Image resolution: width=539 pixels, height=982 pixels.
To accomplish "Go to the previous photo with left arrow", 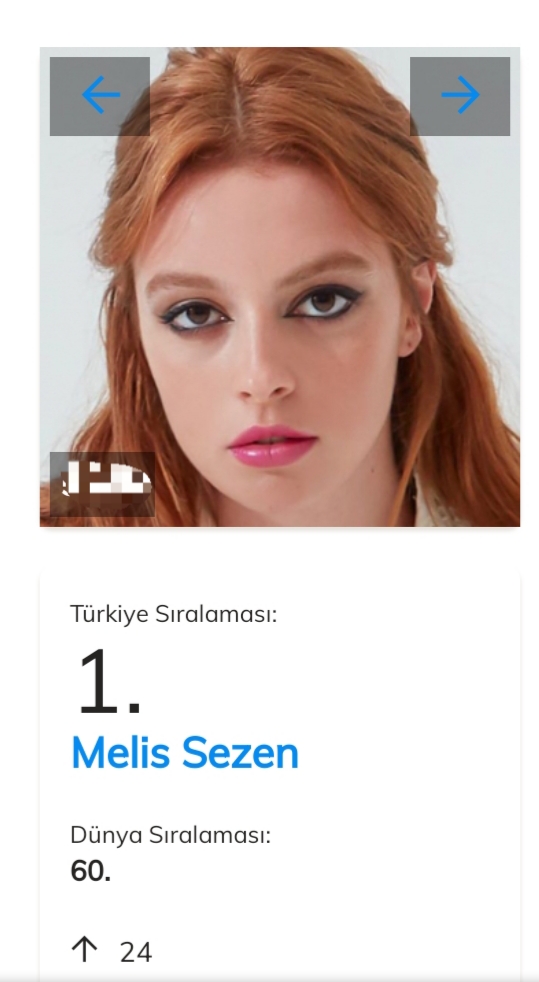I will coord(100,95).
